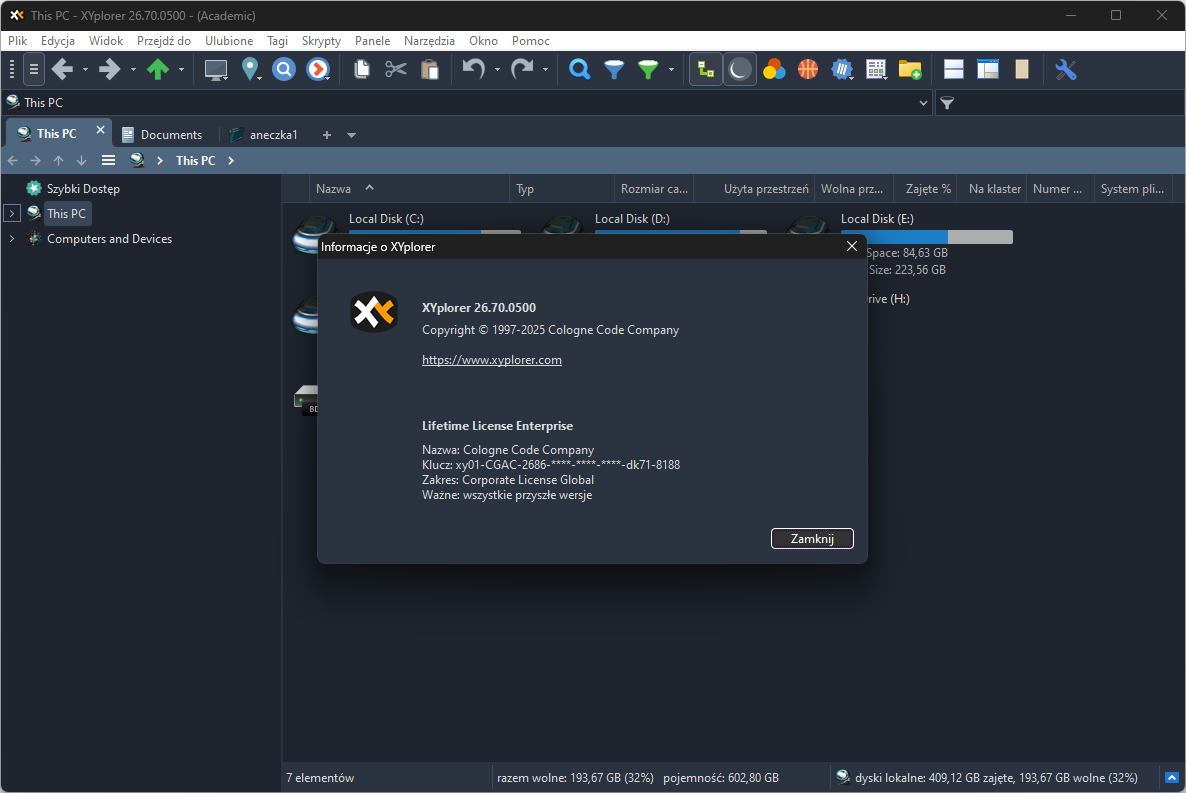Image resolution: width=1186 pixels, height=793 pixels.
Task: Click the blue circle Find Files icon
Action: [284, 70]
